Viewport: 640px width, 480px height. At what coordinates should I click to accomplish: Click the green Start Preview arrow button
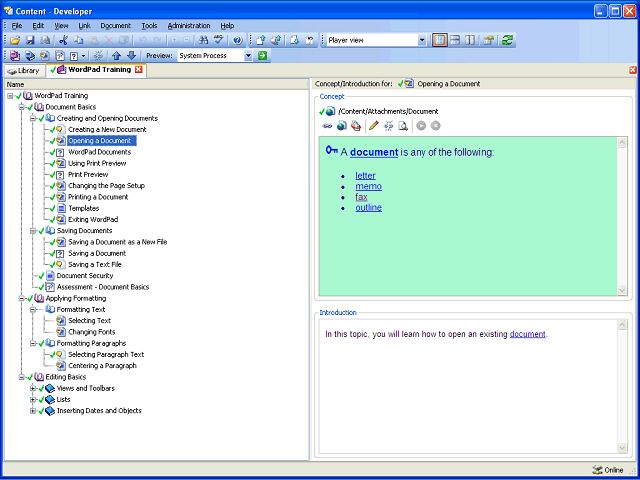(x=262, y=56)
